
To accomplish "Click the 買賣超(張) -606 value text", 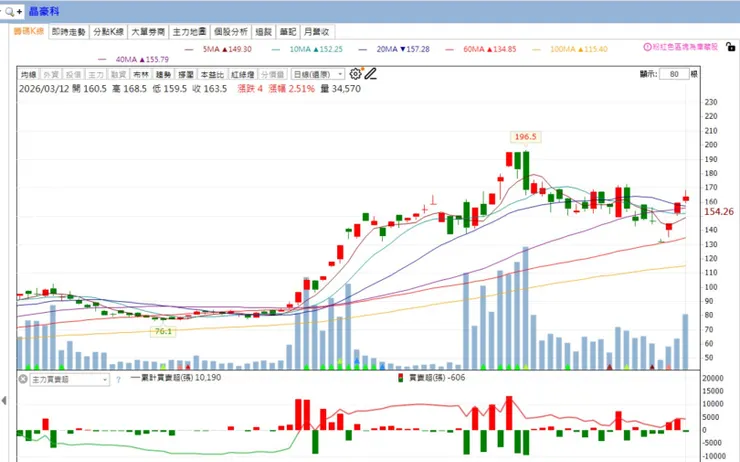I will [x=437, y=378].
